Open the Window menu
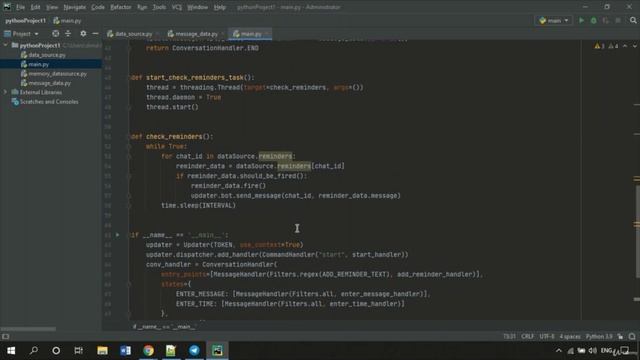The height and width of the screenshot is (360, 640). tap(198, 7)
